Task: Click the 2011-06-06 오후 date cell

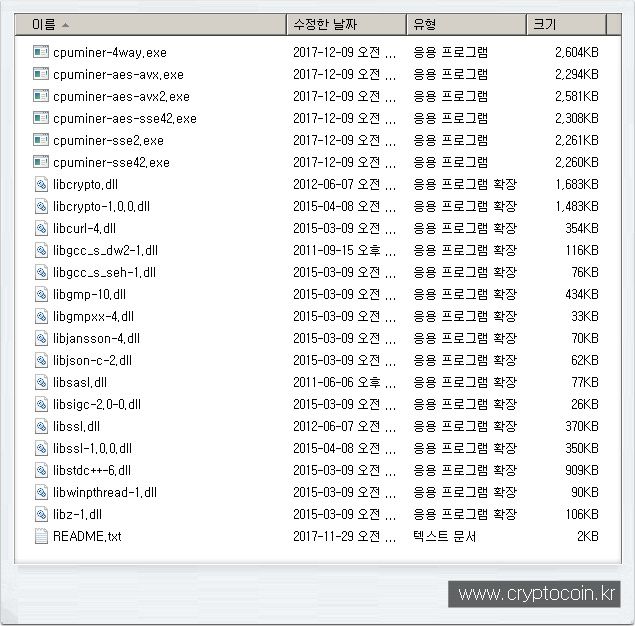Action: (x=344, y=382)
